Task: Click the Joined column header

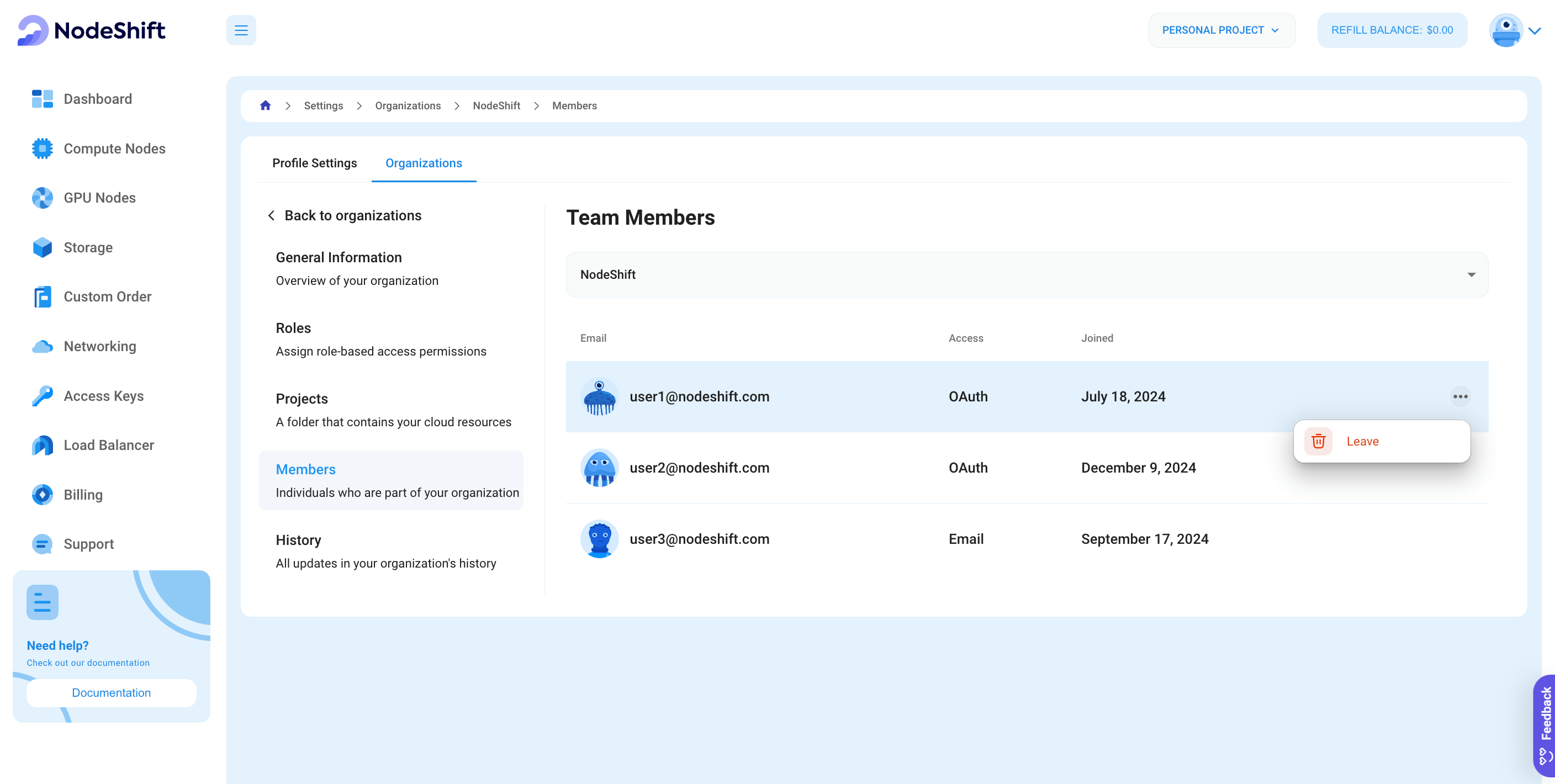Action: pyautogui.click(x=1097, y=338)
